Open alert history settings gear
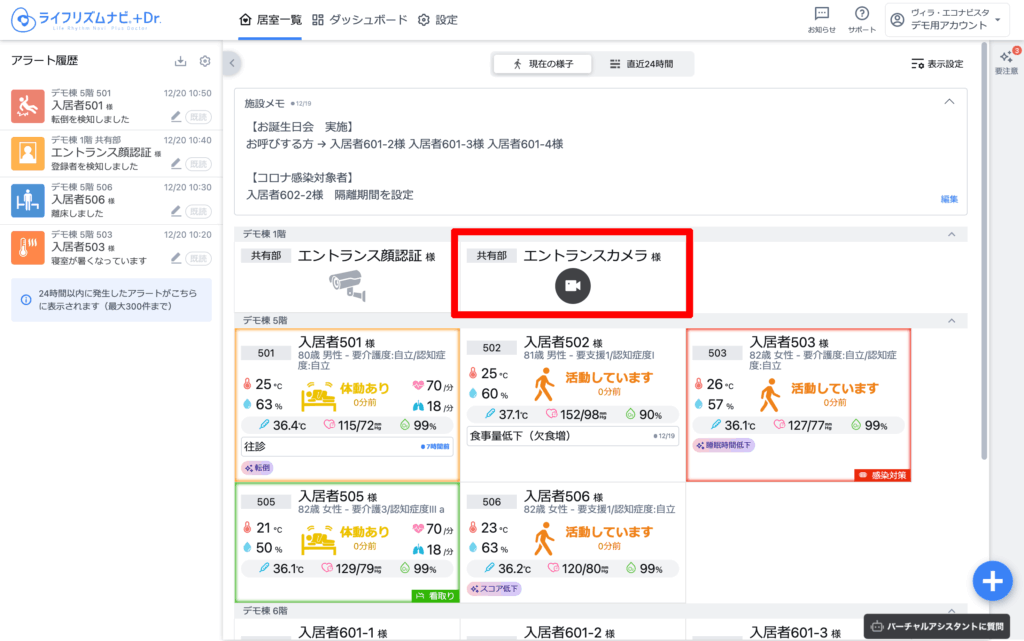 click(205, 61)
